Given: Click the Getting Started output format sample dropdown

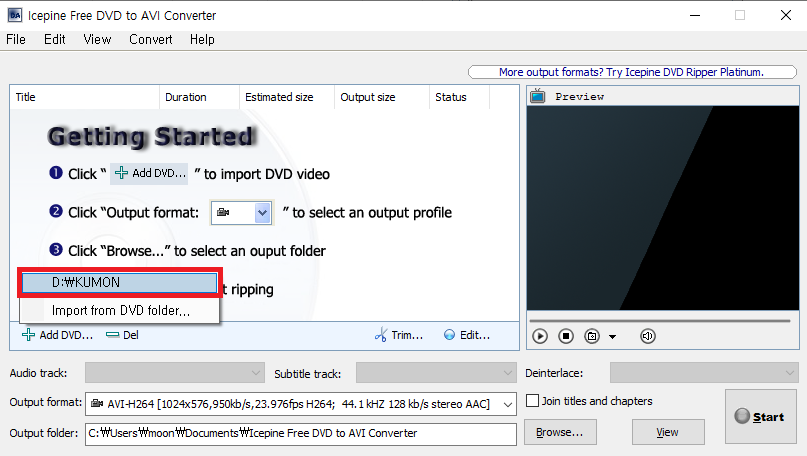Looking at the screenshot, I should tap(242, 213).
